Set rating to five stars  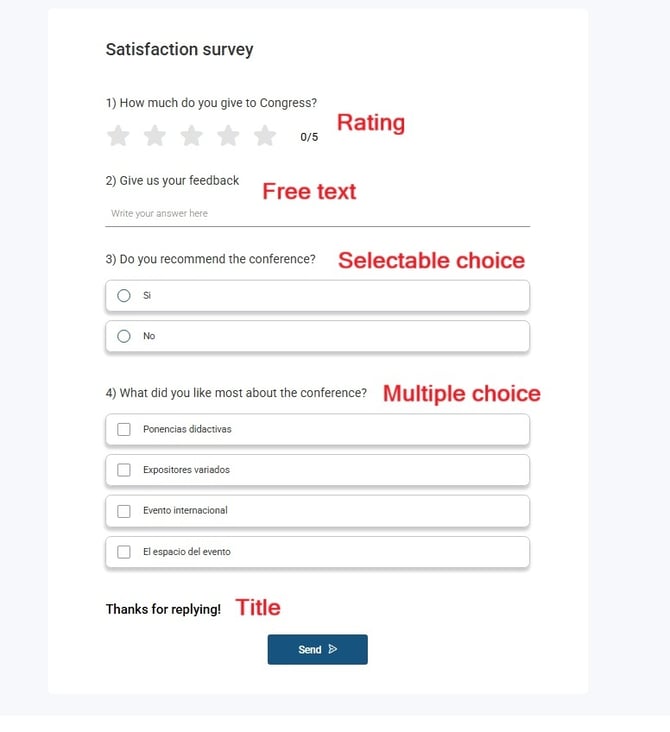tap(264, 136)
